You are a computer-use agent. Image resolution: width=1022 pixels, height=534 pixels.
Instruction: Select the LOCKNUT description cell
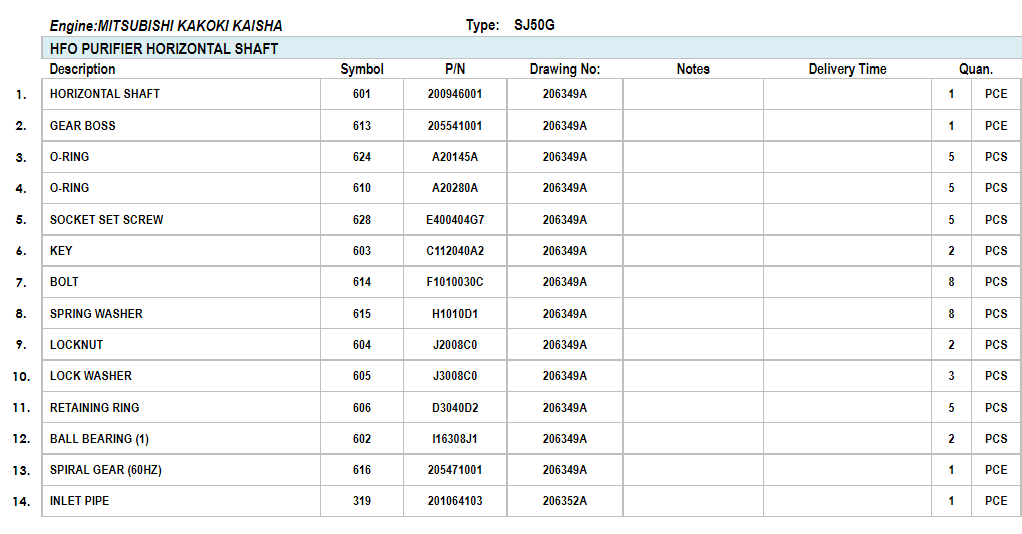[181, 345]
